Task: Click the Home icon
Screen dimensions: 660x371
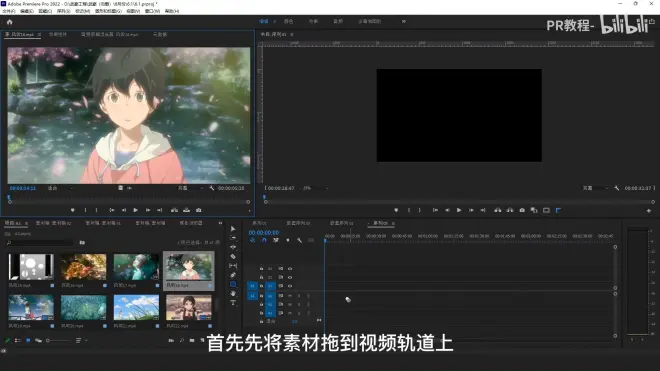Action: [x=10, y=22]
